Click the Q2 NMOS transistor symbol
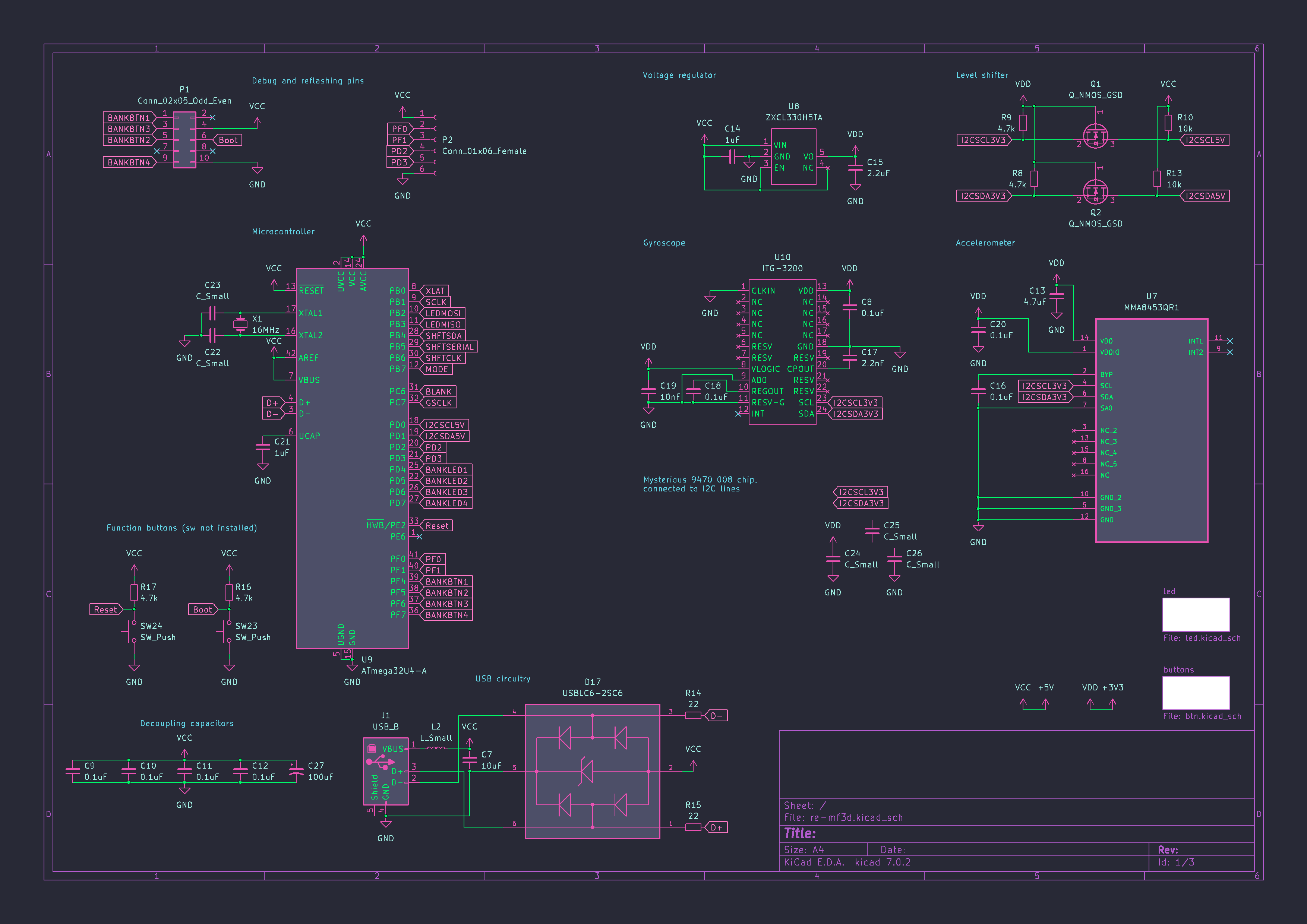The width and height of the screenshot is (1307, 924). (x=1095, y=192)
